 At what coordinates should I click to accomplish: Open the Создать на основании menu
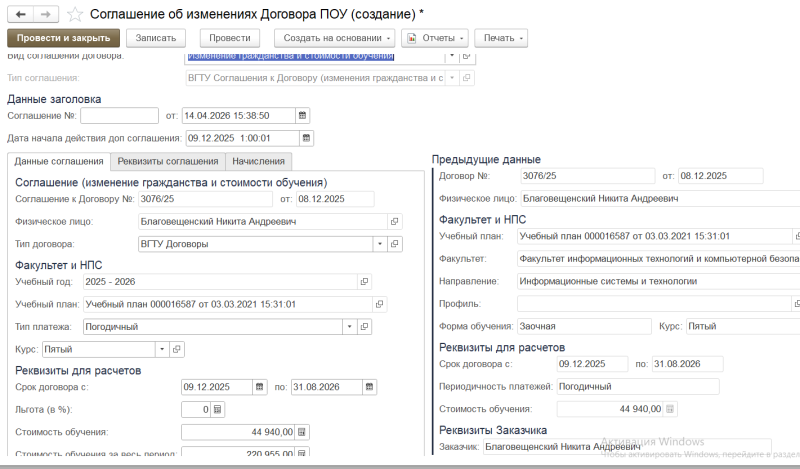[334, 38]
